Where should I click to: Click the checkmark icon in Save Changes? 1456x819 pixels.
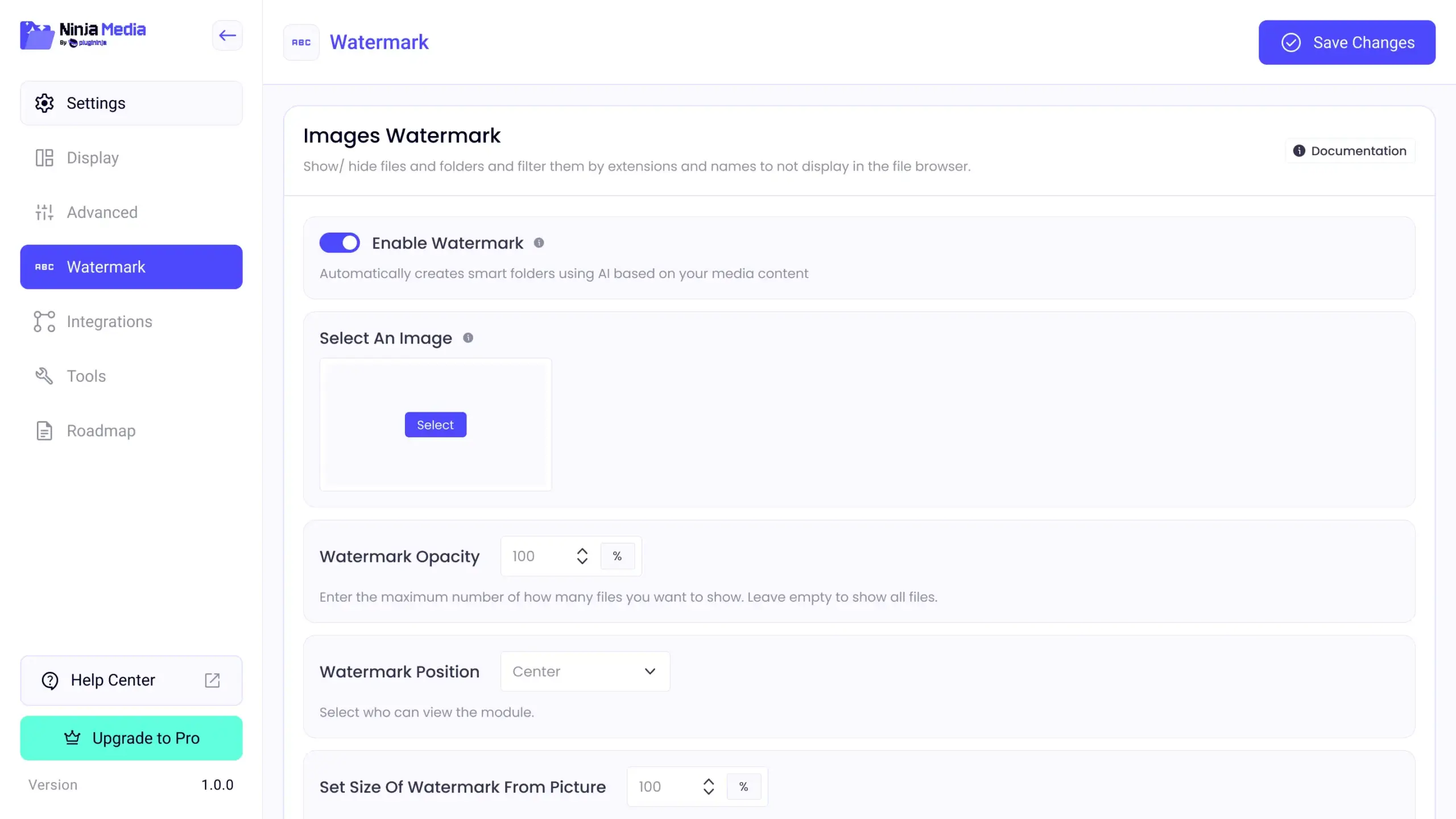point(1291,43)
